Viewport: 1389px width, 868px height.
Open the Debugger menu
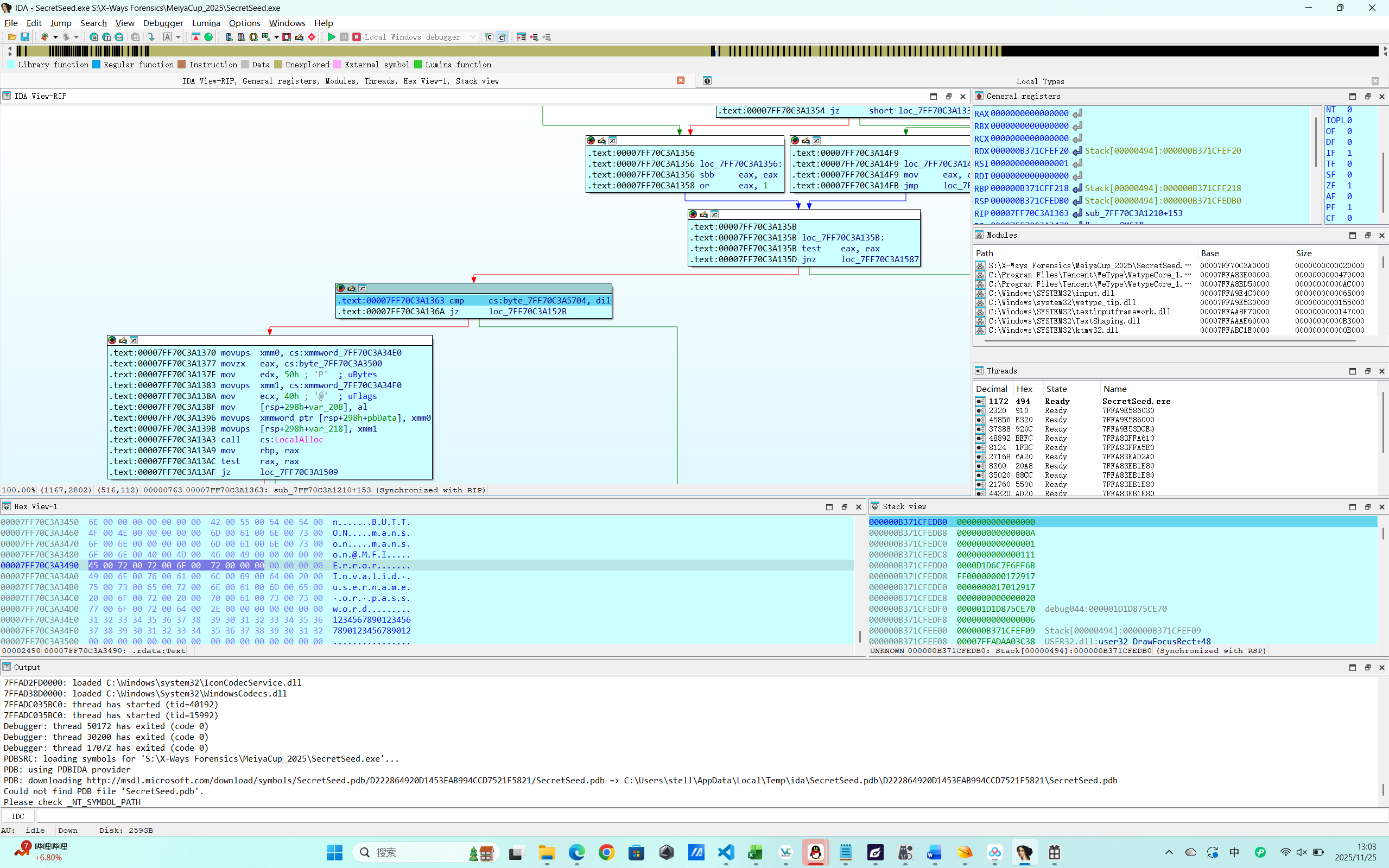tap(163, 23)
